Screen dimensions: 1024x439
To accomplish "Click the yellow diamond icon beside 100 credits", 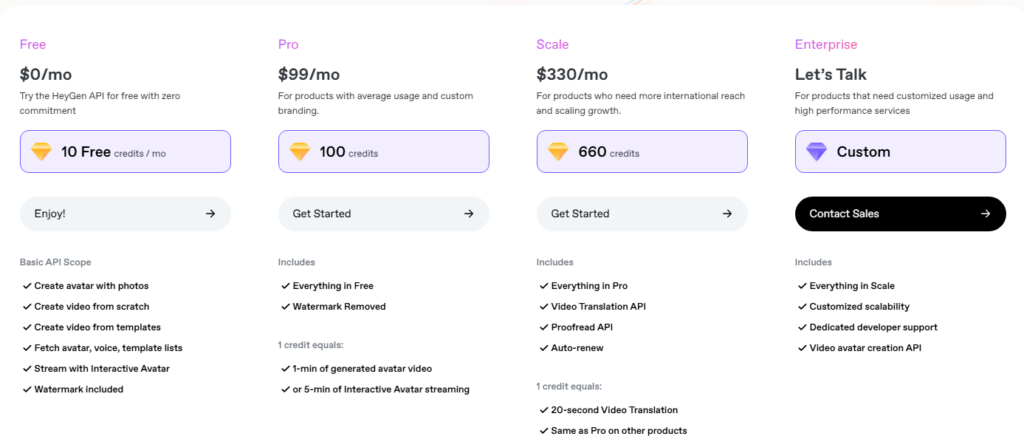I will pyautogui.click(x=300, y=152).
